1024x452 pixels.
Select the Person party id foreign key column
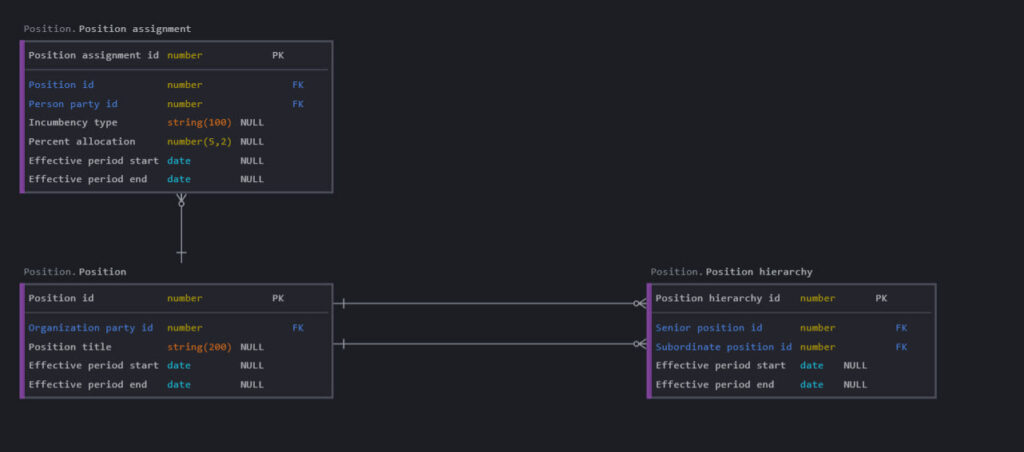(73, 104)
